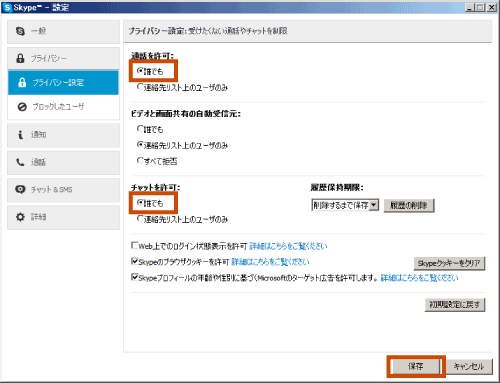Click the info icon beside 通知
Screen dimensions: 500x383
20,135
